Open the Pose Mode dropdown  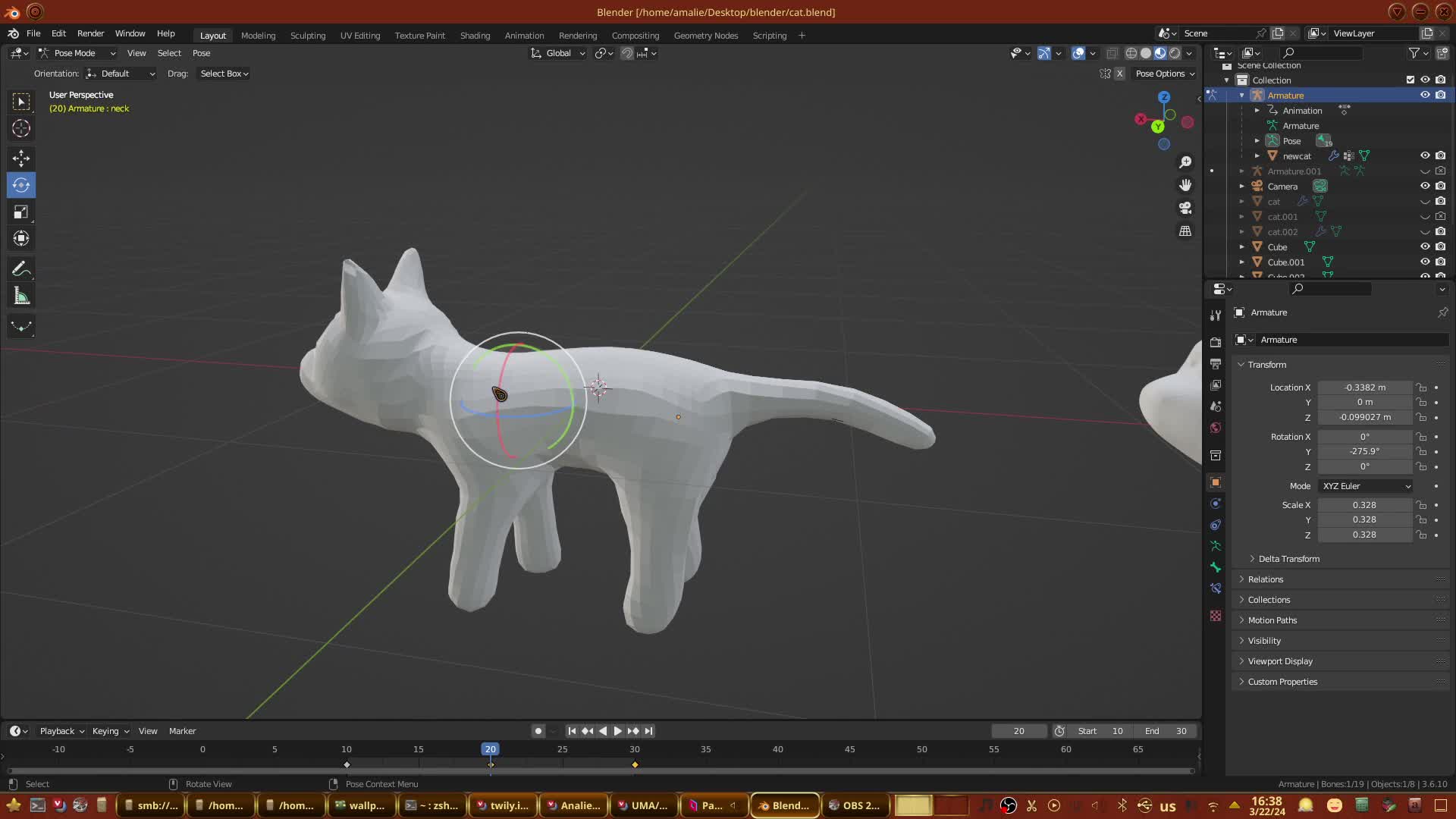(x=77, y=53)
